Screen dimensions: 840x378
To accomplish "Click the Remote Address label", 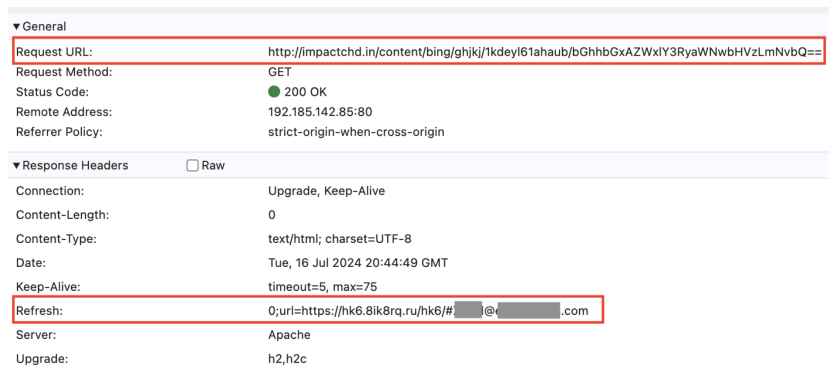I will [64, 112].
